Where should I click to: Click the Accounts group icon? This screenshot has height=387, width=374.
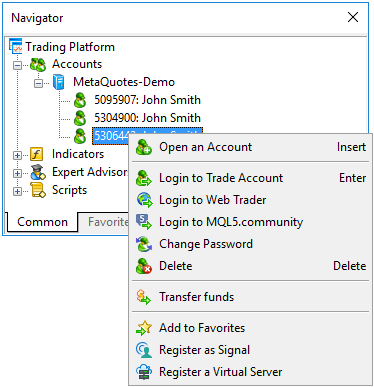38,64
